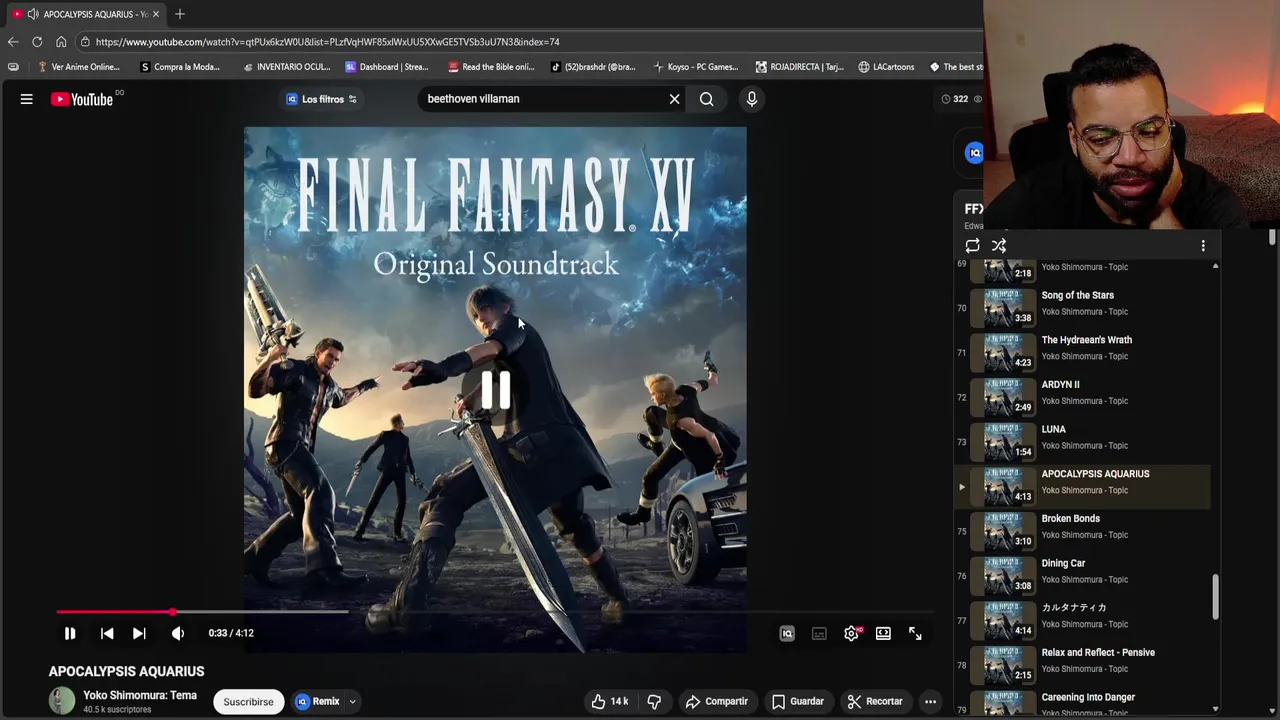
Task: Click the playlist scrollbar
Action: (x=1216, y=596)
